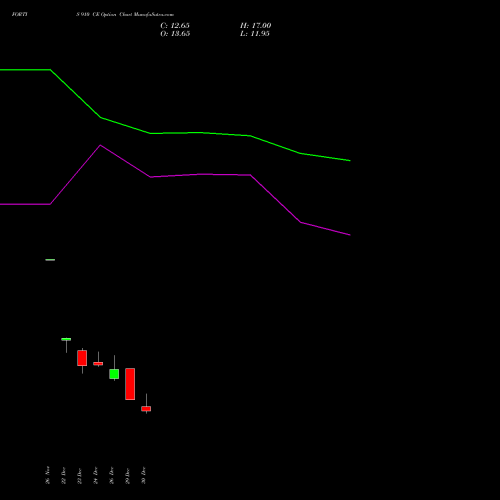This screenshot has width=500, height=500.
Task: Select the 26 Nov date label
Action: [x=48, y=475]
